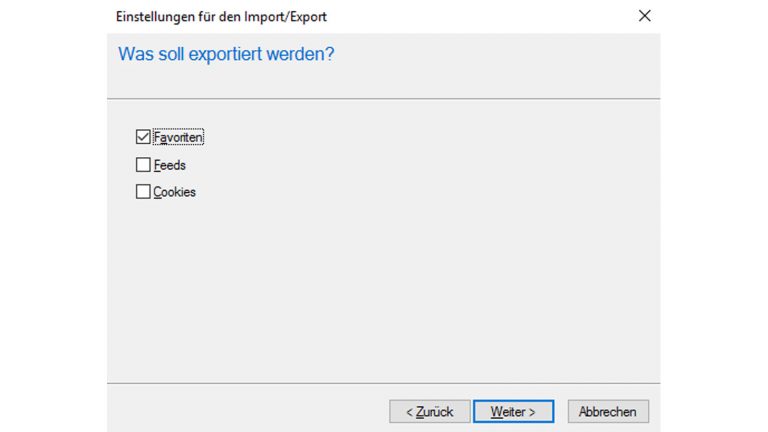Click the empty title bar space before X

[x=480, y=17]
